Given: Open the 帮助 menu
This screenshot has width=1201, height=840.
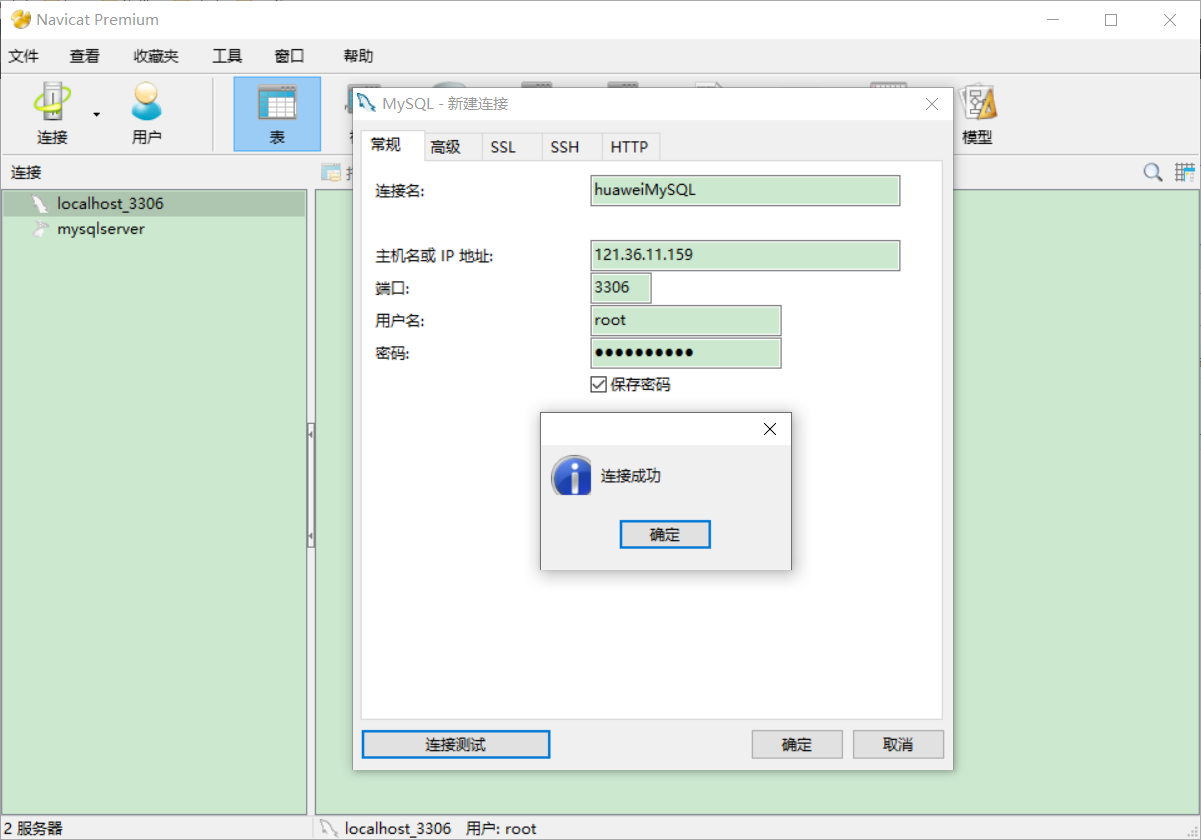Looking at the screenshot, I should click(x=358, y=56).
